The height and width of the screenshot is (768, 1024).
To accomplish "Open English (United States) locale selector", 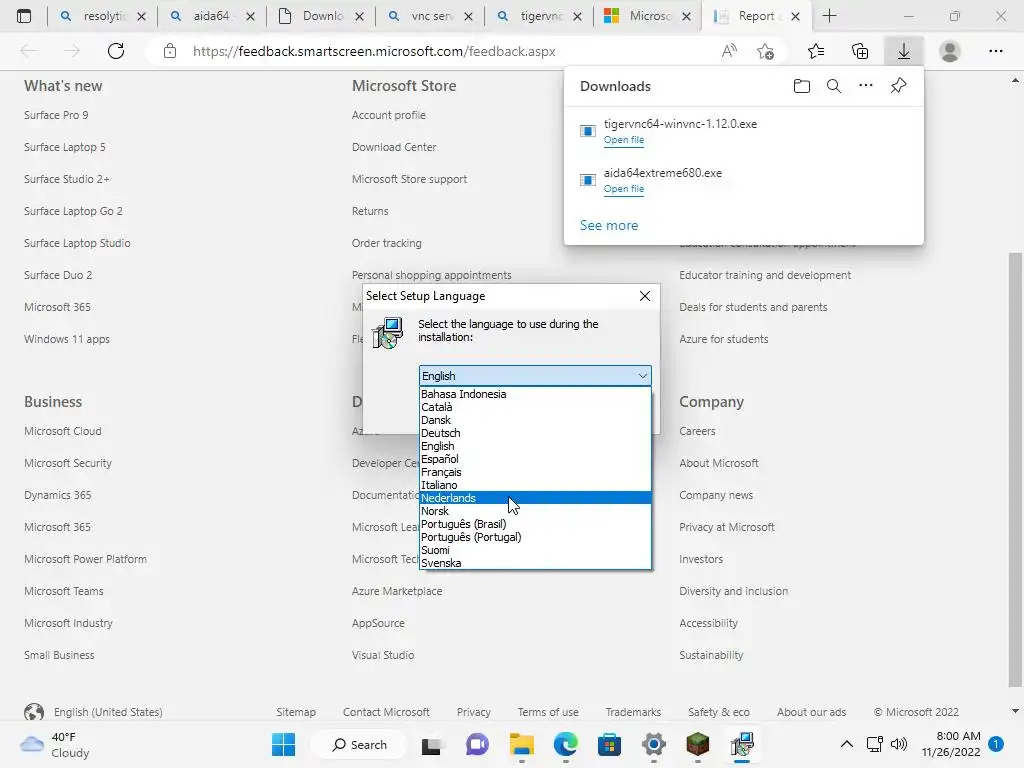I will [93, 712].
